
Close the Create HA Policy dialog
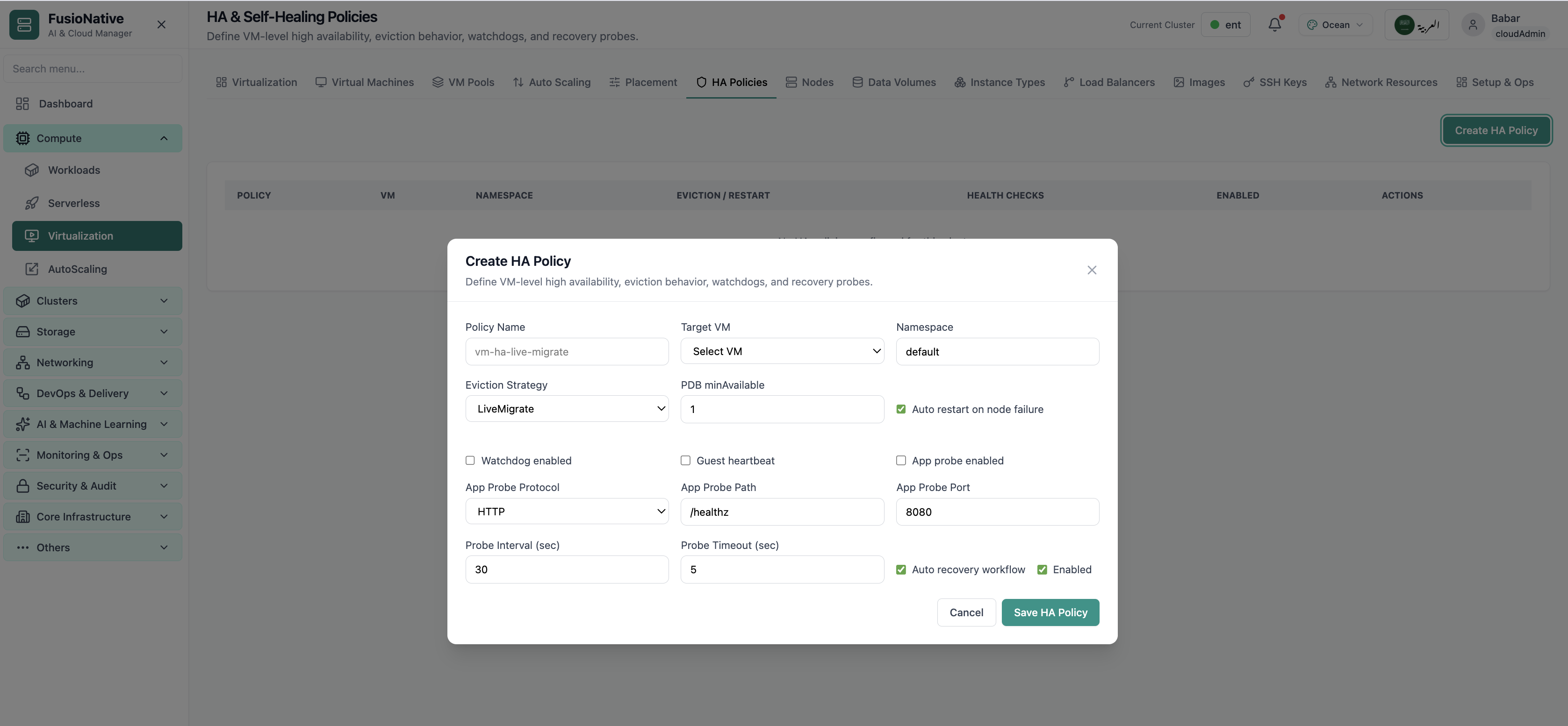[x=1092, y=270]
